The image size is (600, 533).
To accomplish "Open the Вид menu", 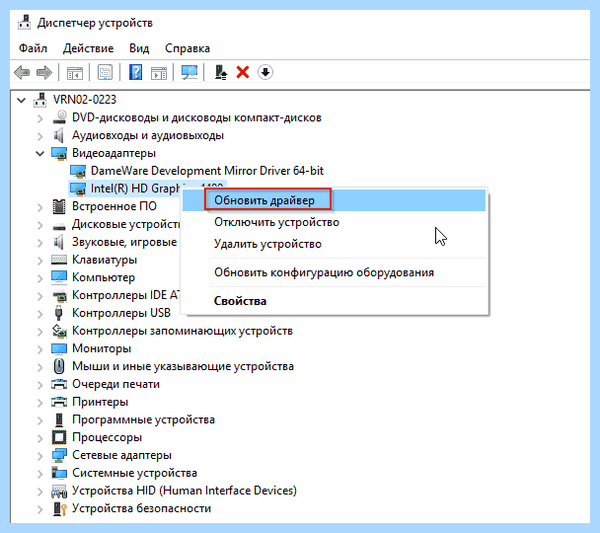I will [x=139, y=48].
